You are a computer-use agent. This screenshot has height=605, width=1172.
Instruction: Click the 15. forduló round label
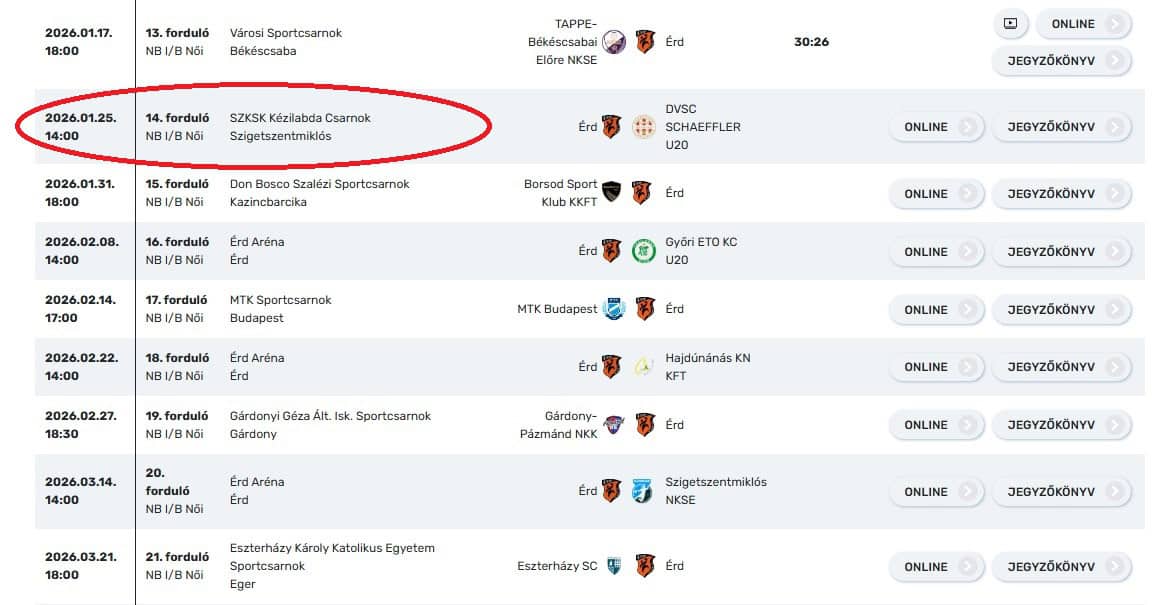(x=178, y=184)
